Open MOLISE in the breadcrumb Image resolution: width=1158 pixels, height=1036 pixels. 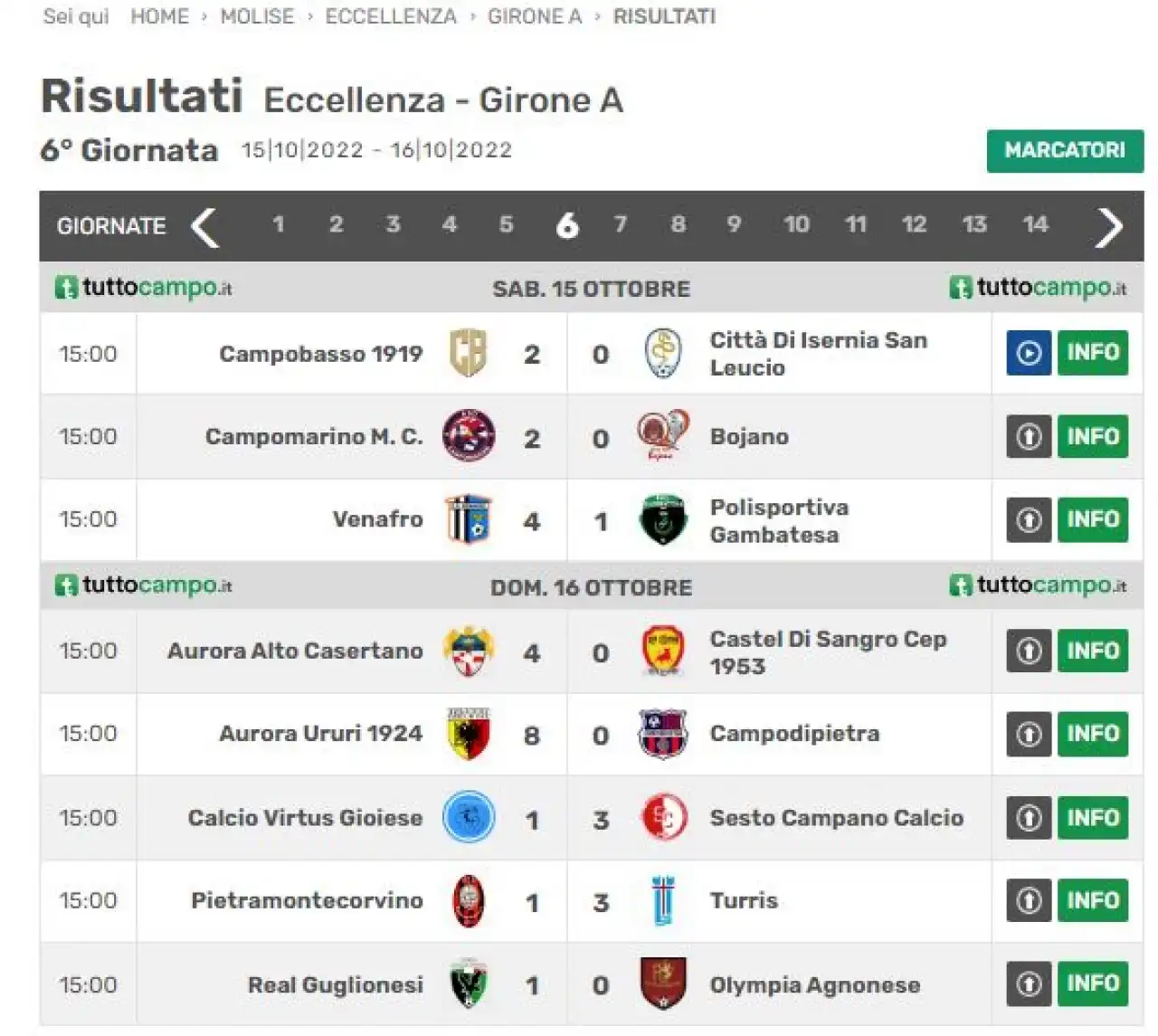pyautogui.click(x=257, y=16)
